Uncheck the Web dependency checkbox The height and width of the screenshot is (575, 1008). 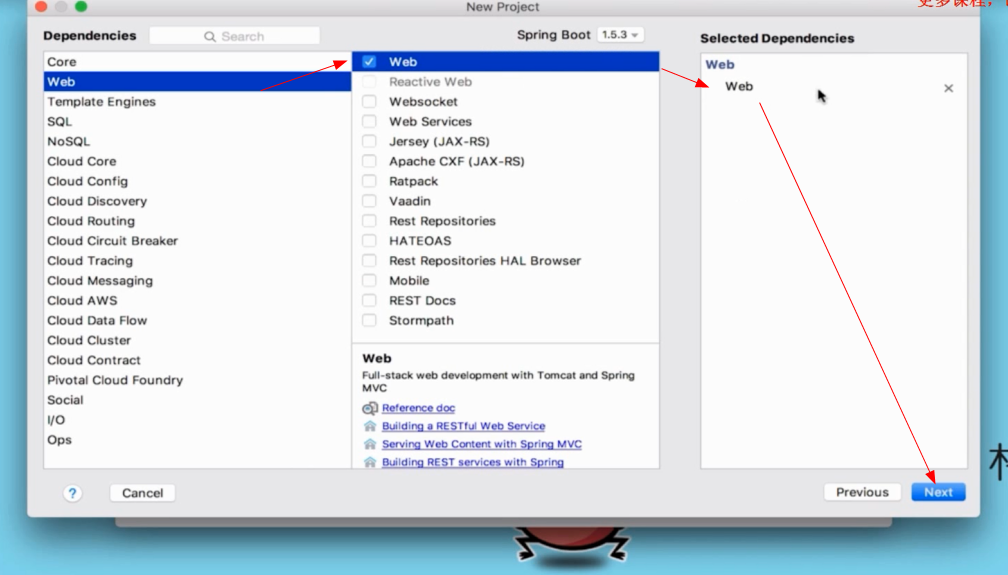point(369,62)
